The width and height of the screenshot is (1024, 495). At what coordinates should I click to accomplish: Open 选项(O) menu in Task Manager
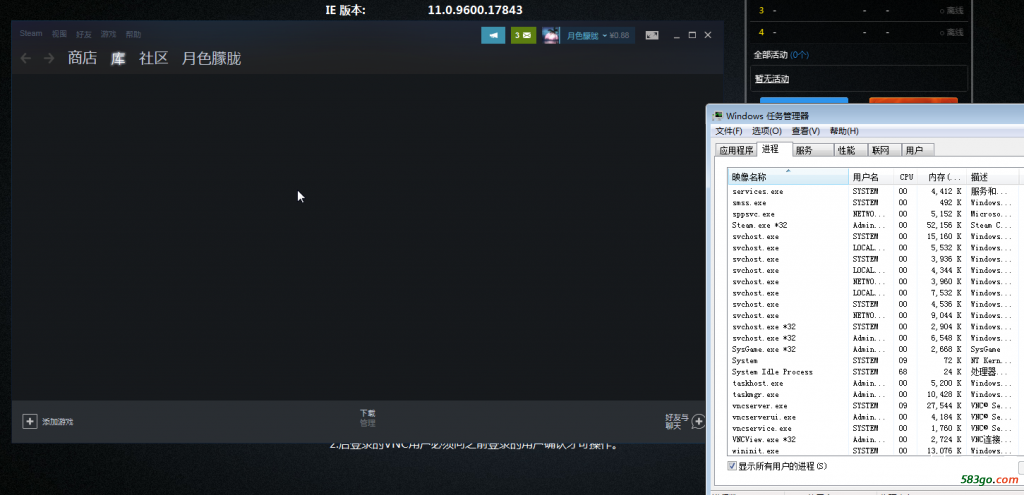[x=767, y=131]
